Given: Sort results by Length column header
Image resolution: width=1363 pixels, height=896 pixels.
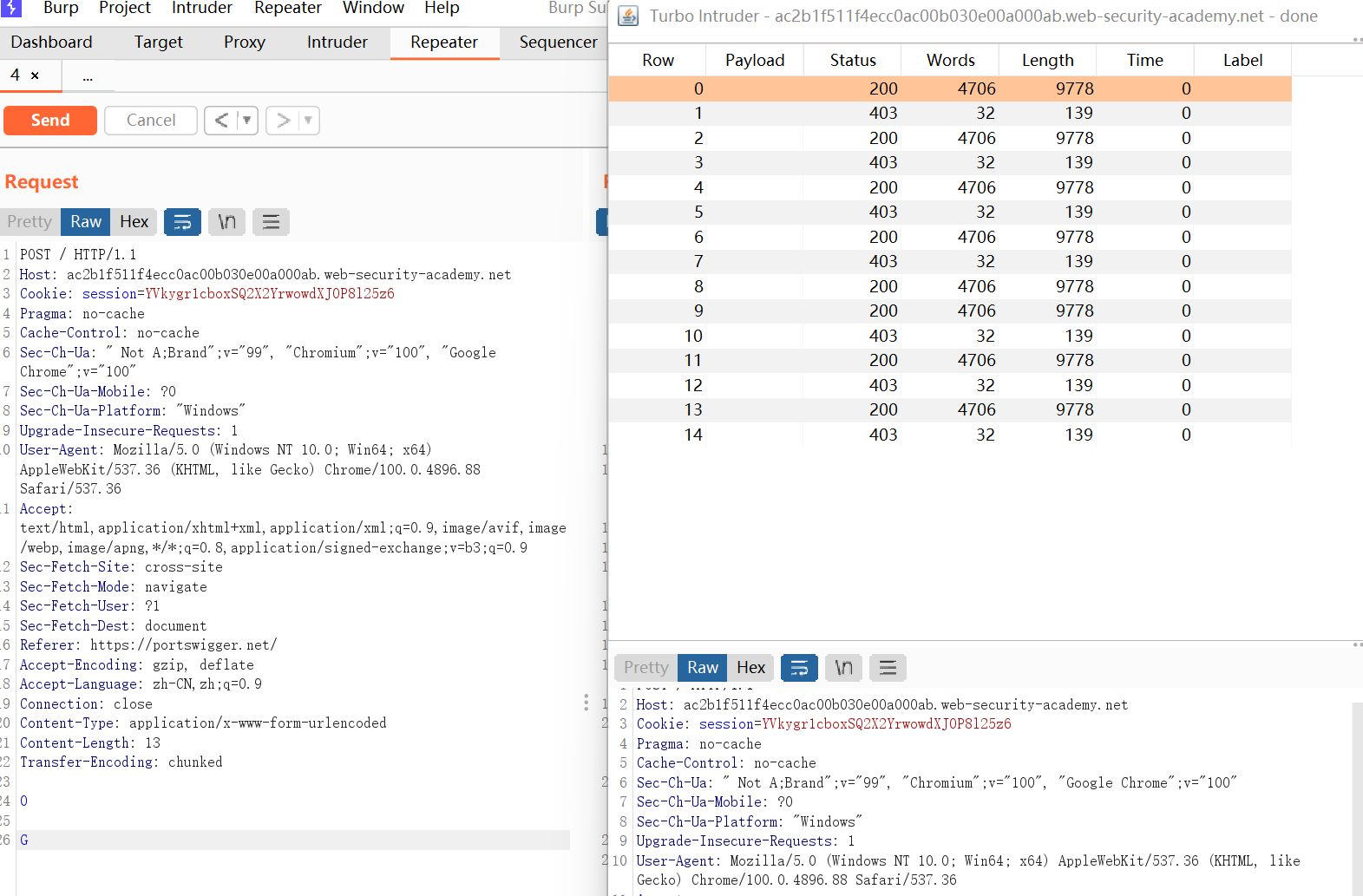Looking at the screenshot, I should (1048, 61).
